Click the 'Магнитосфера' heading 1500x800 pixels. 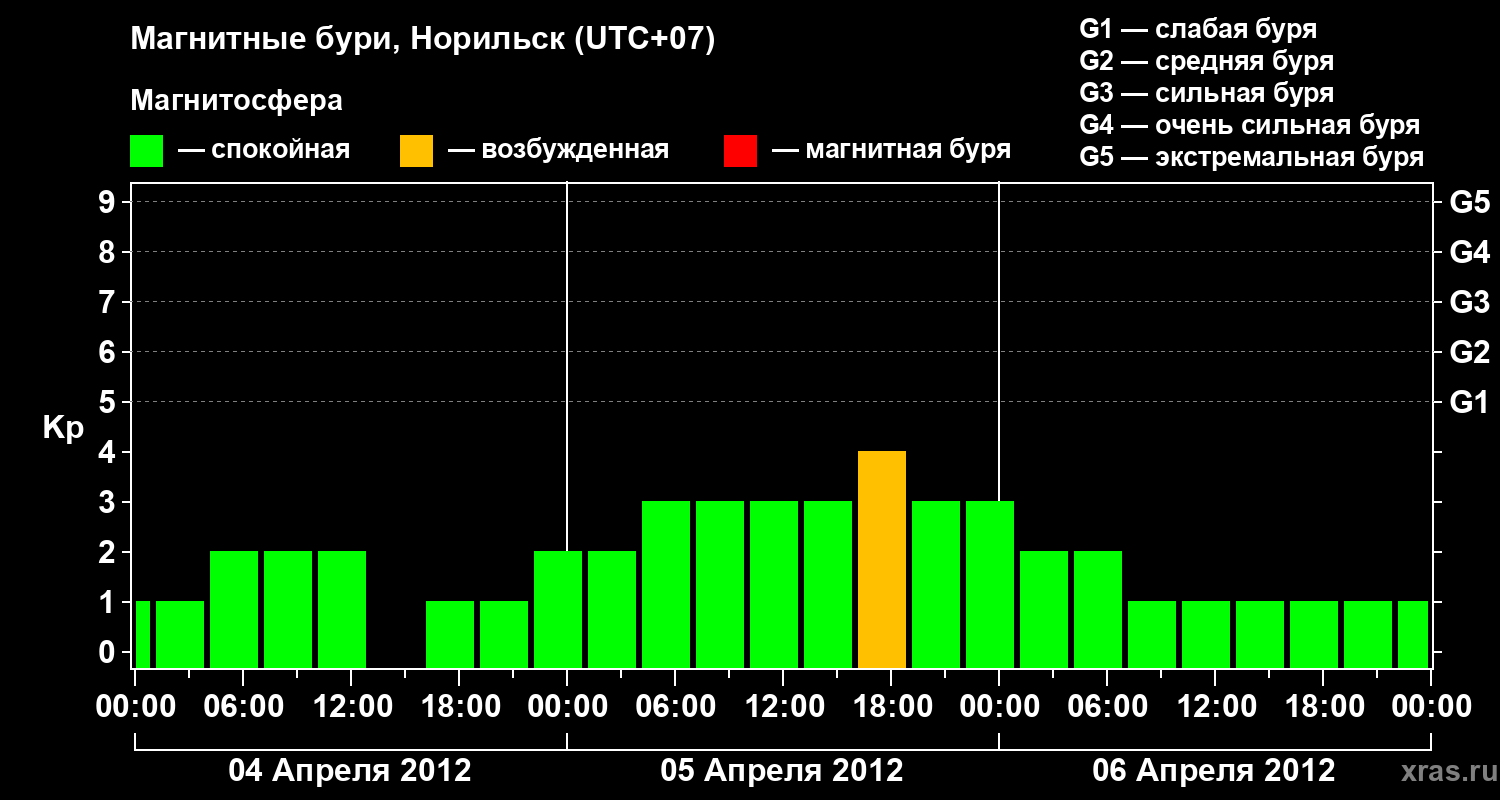pyautogui.click(x=236, y=101)
